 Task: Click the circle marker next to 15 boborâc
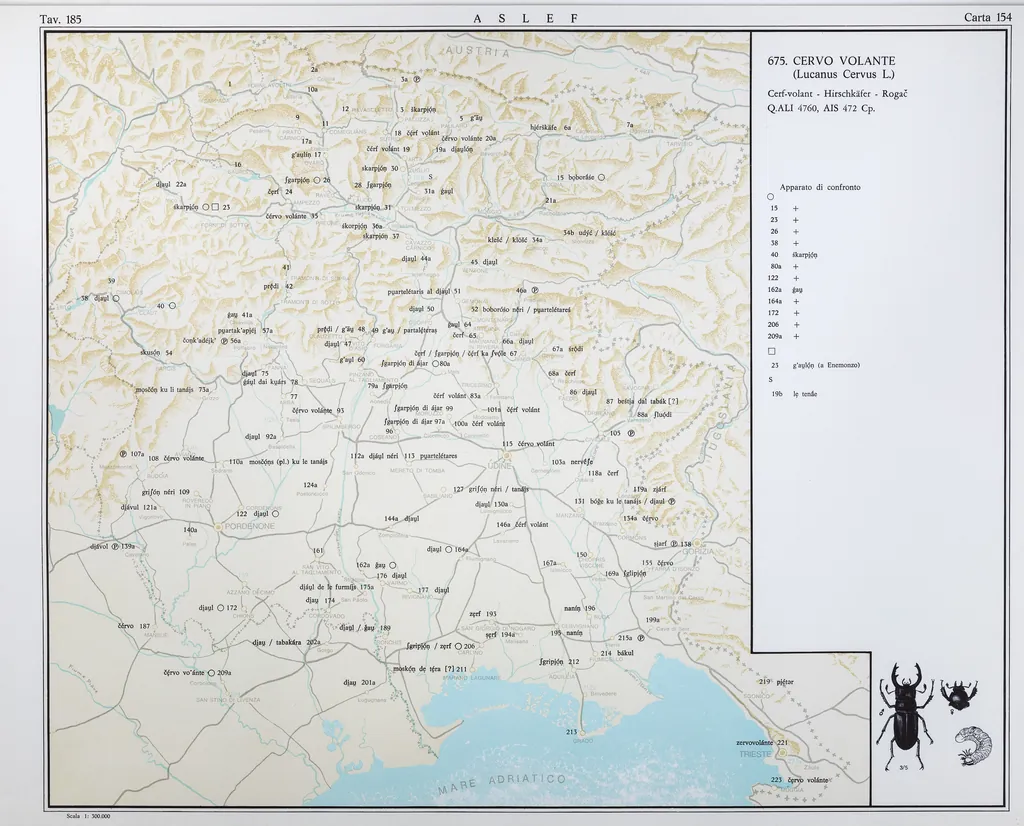point(602,177)
